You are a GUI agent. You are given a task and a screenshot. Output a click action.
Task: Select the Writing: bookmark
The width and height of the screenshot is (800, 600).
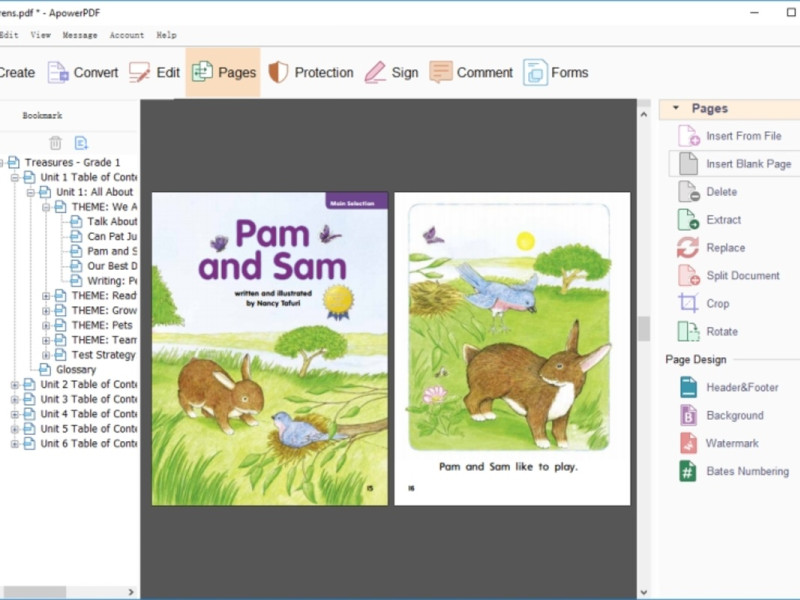pos(112,281)
